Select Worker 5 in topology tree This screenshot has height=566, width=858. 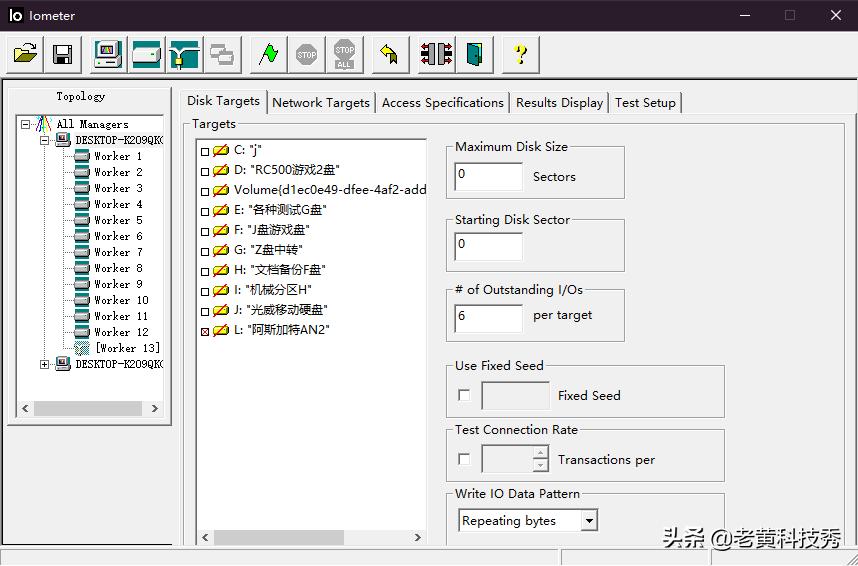[x=118, y=220]
